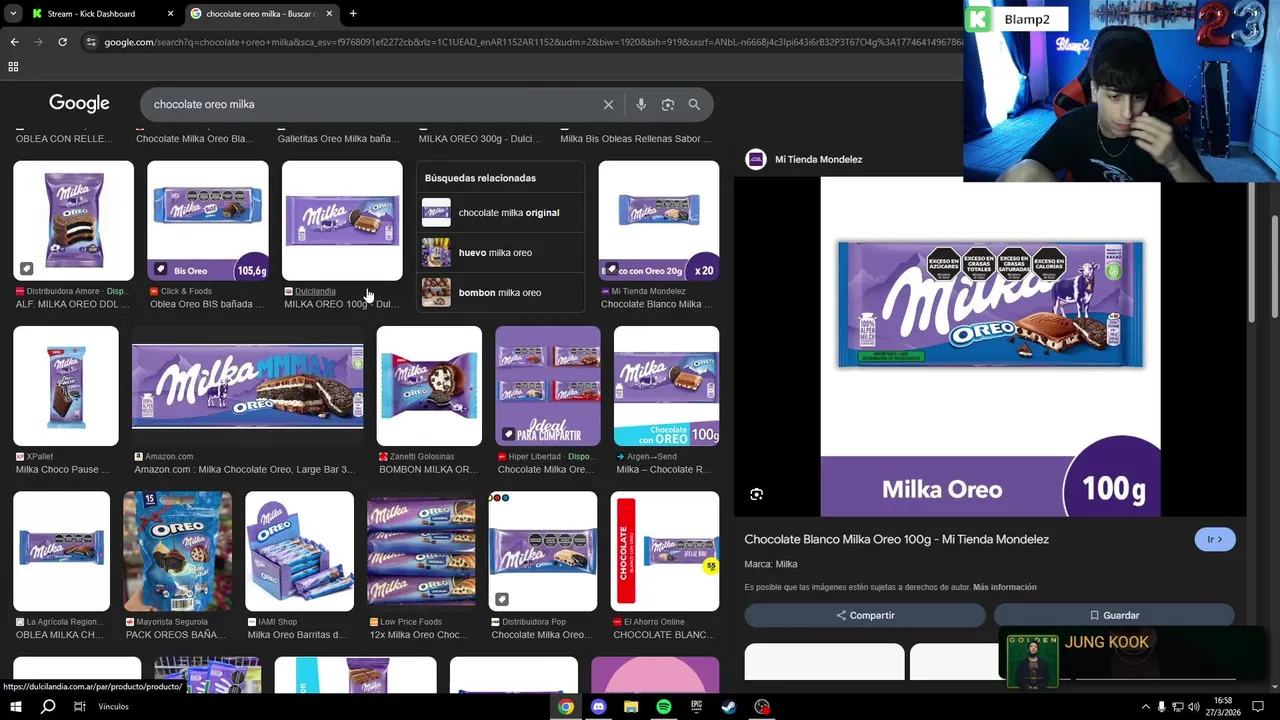Screen dimensions: 1280x720
Task: Open Steam from the taskbar
Action: point(729,707)
